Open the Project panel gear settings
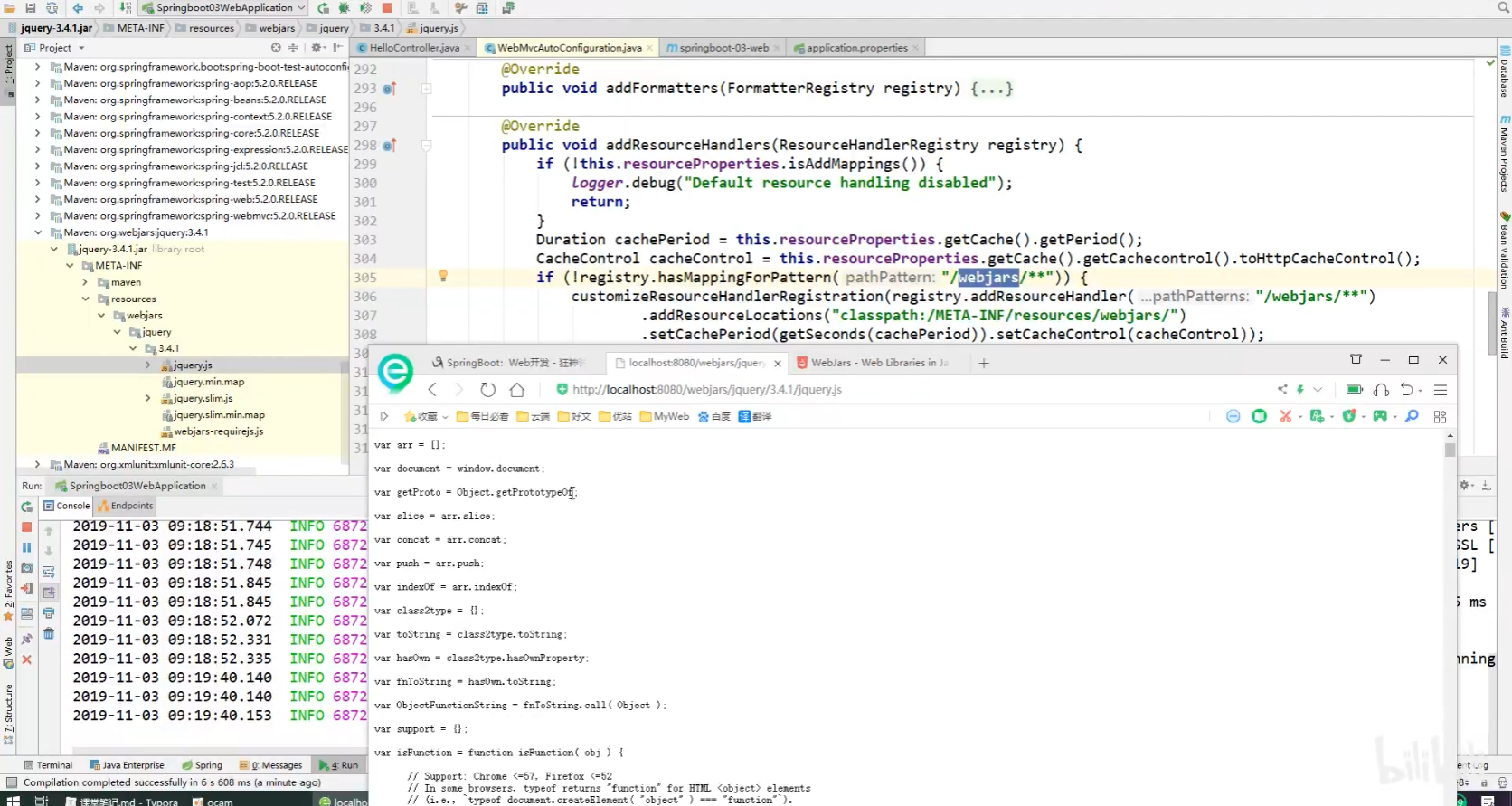 (x=317, y=48)
